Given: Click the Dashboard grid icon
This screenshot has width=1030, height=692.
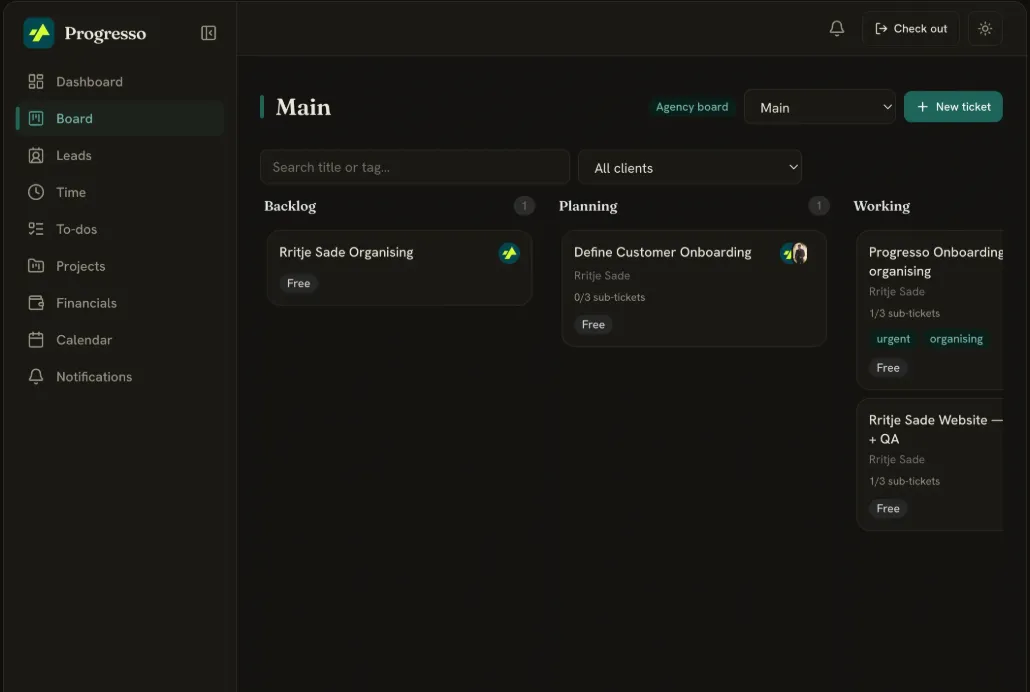Looking at the screenshot, I should pos(35,81).
